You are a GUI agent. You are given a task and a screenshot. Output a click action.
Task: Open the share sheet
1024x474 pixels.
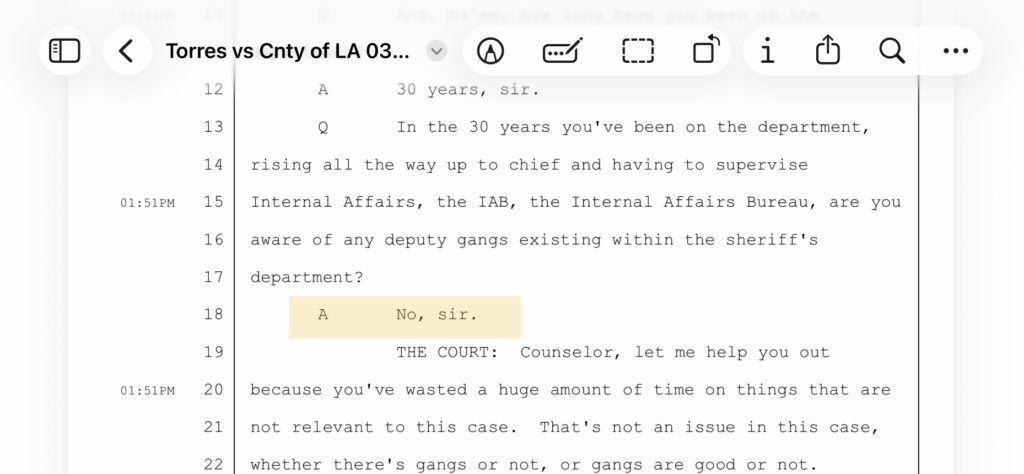[827, 50]
